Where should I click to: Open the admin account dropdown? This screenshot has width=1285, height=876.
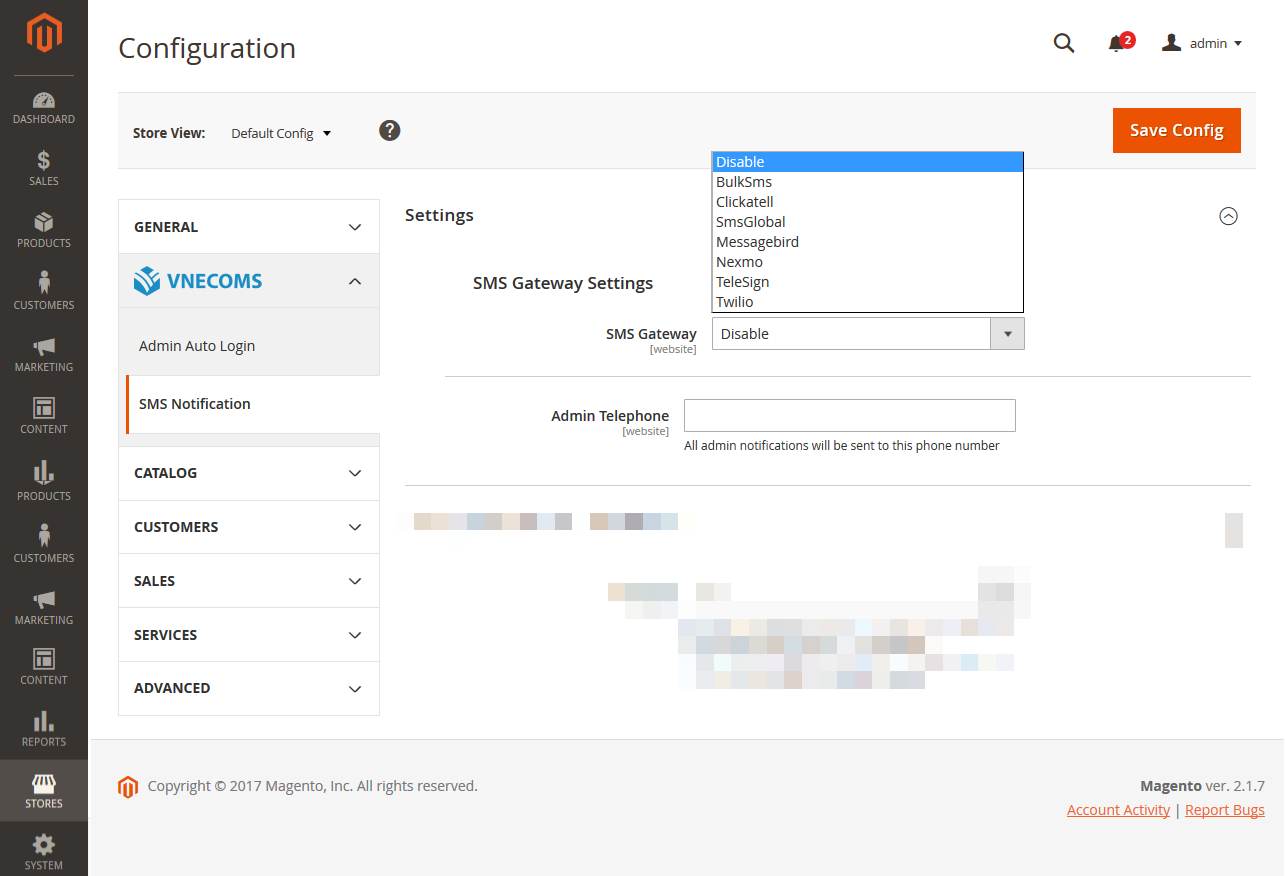point(1202,43)
